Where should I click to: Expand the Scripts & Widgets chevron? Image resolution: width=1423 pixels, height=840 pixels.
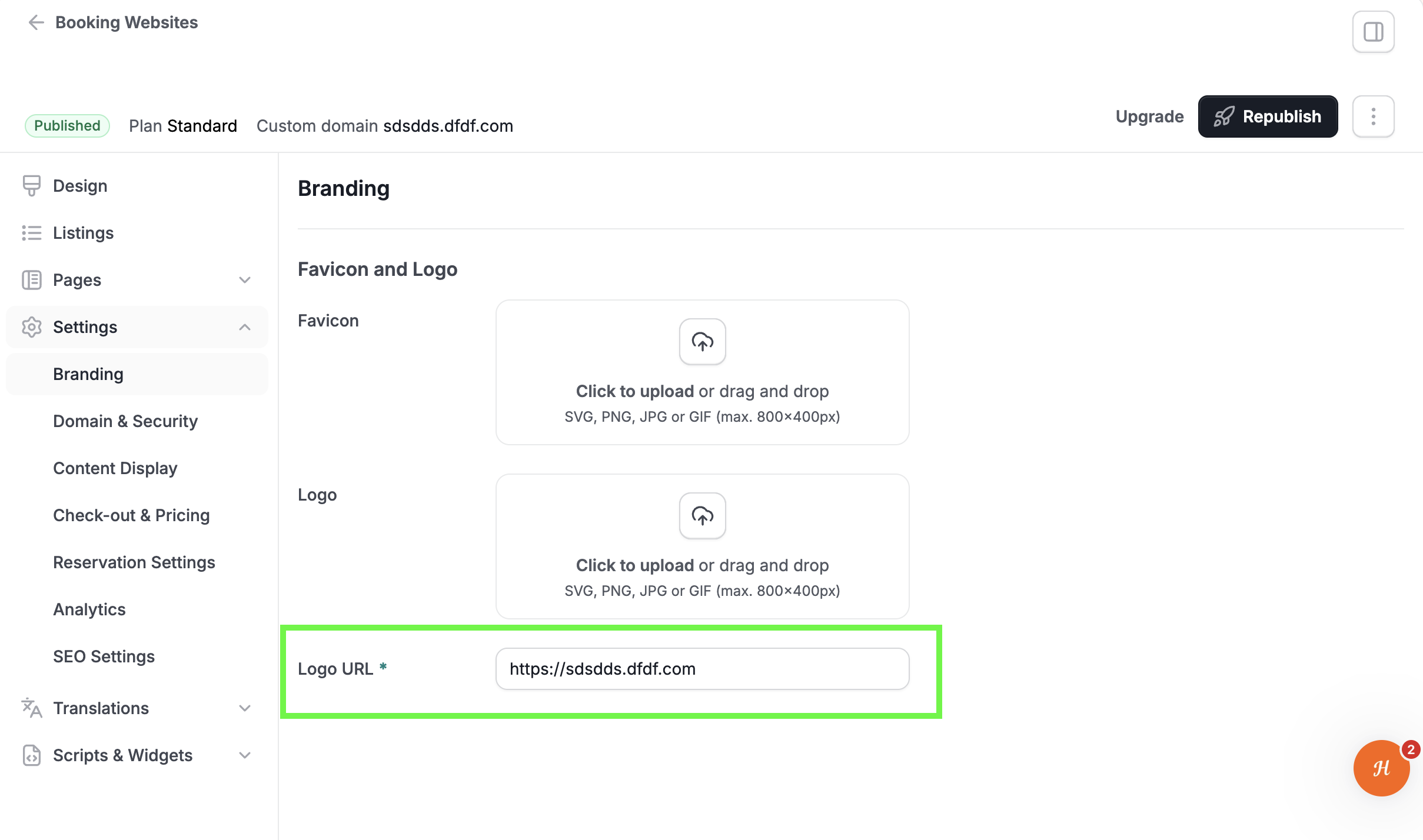pyautogui.click(x=245, y=755)
